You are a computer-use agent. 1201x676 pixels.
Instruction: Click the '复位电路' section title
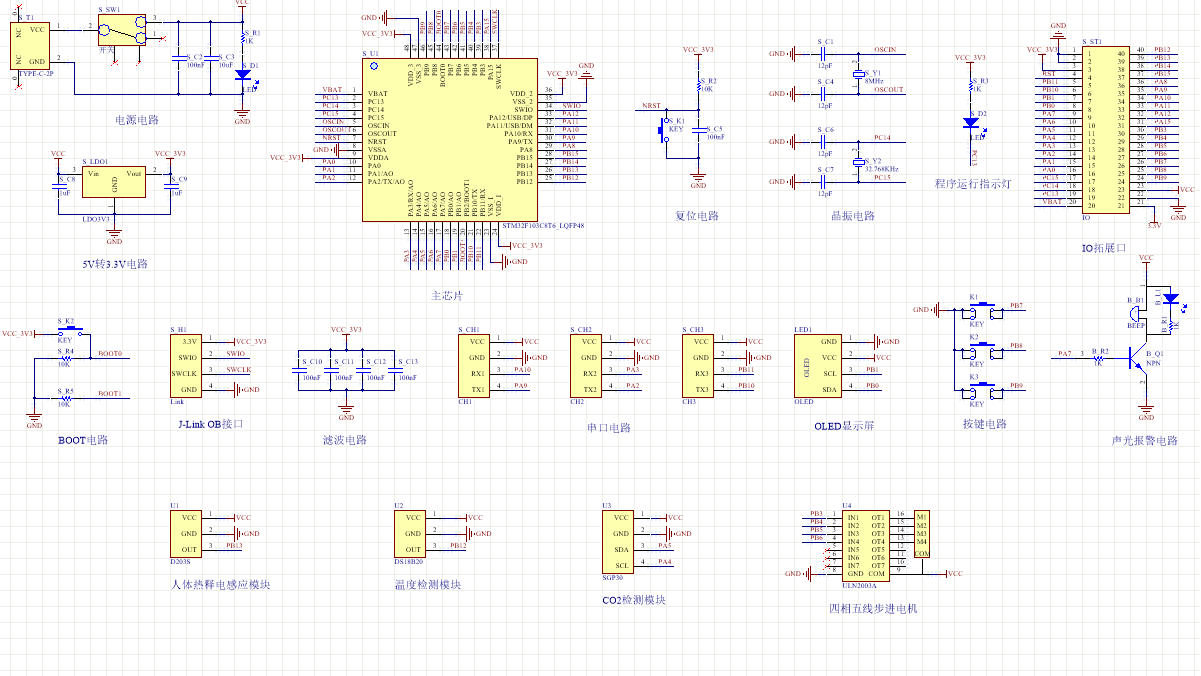pyautogui.click(x=697, y=216)
